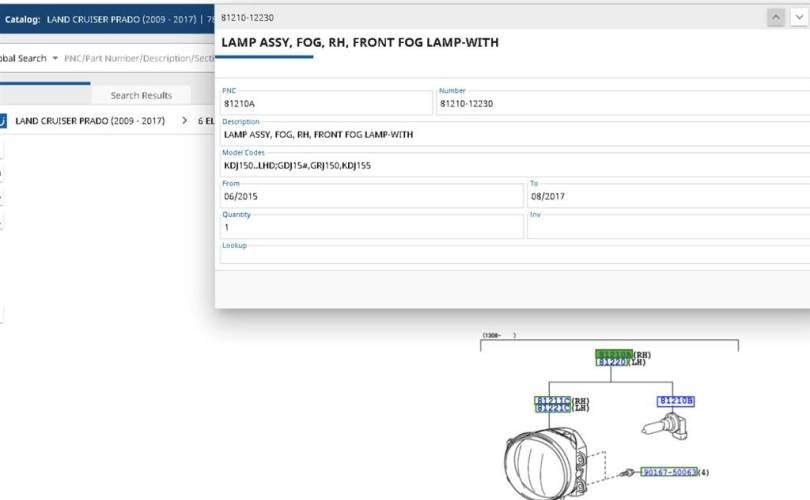Click the LAND CRUISER PRADO breadcrumb
Viewport: 810px width, 500px height.
click(x=90, y=121)
